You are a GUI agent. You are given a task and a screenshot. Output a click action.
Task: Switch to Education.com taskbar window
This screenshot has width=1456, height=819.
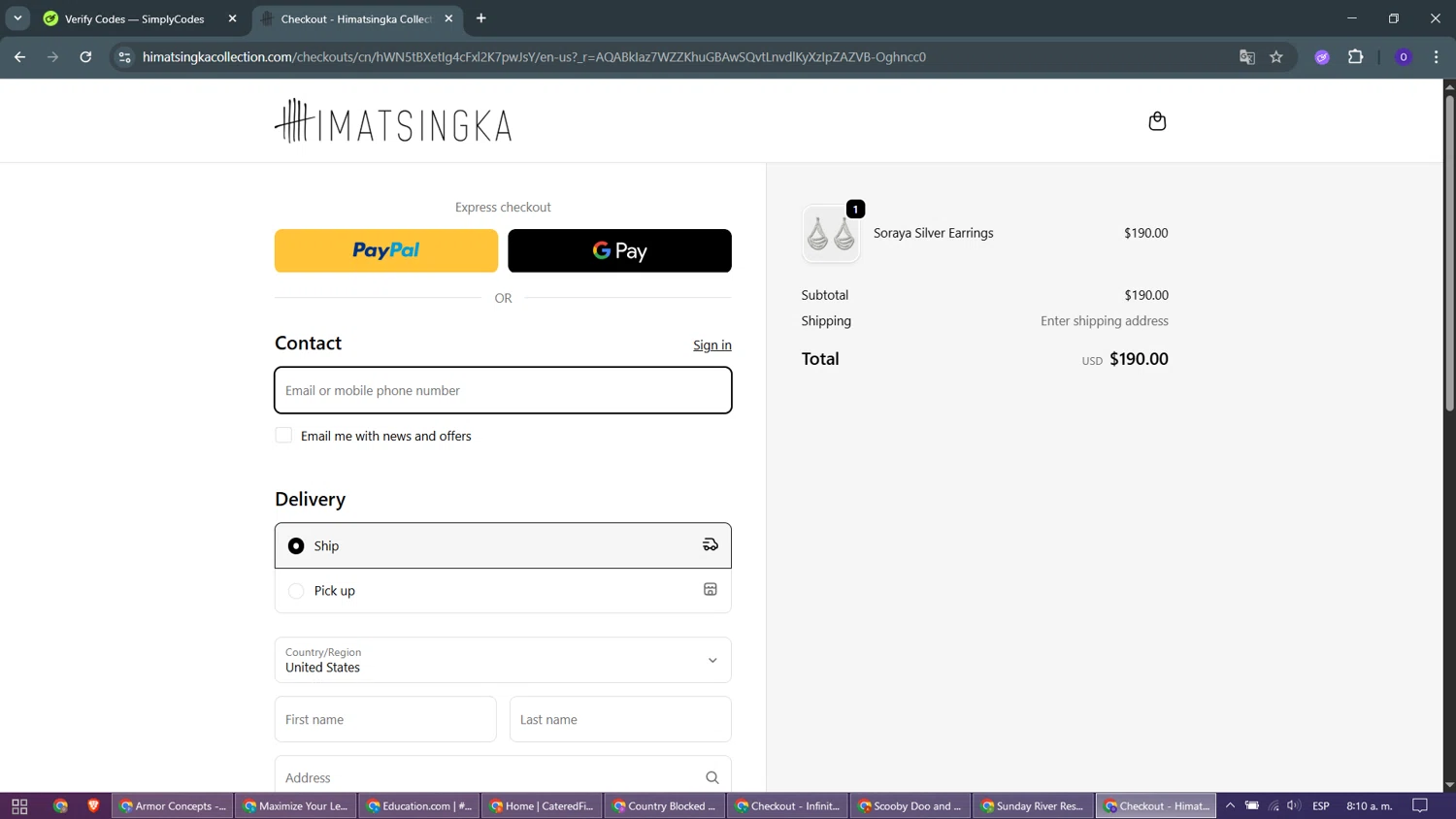point(418,806)
